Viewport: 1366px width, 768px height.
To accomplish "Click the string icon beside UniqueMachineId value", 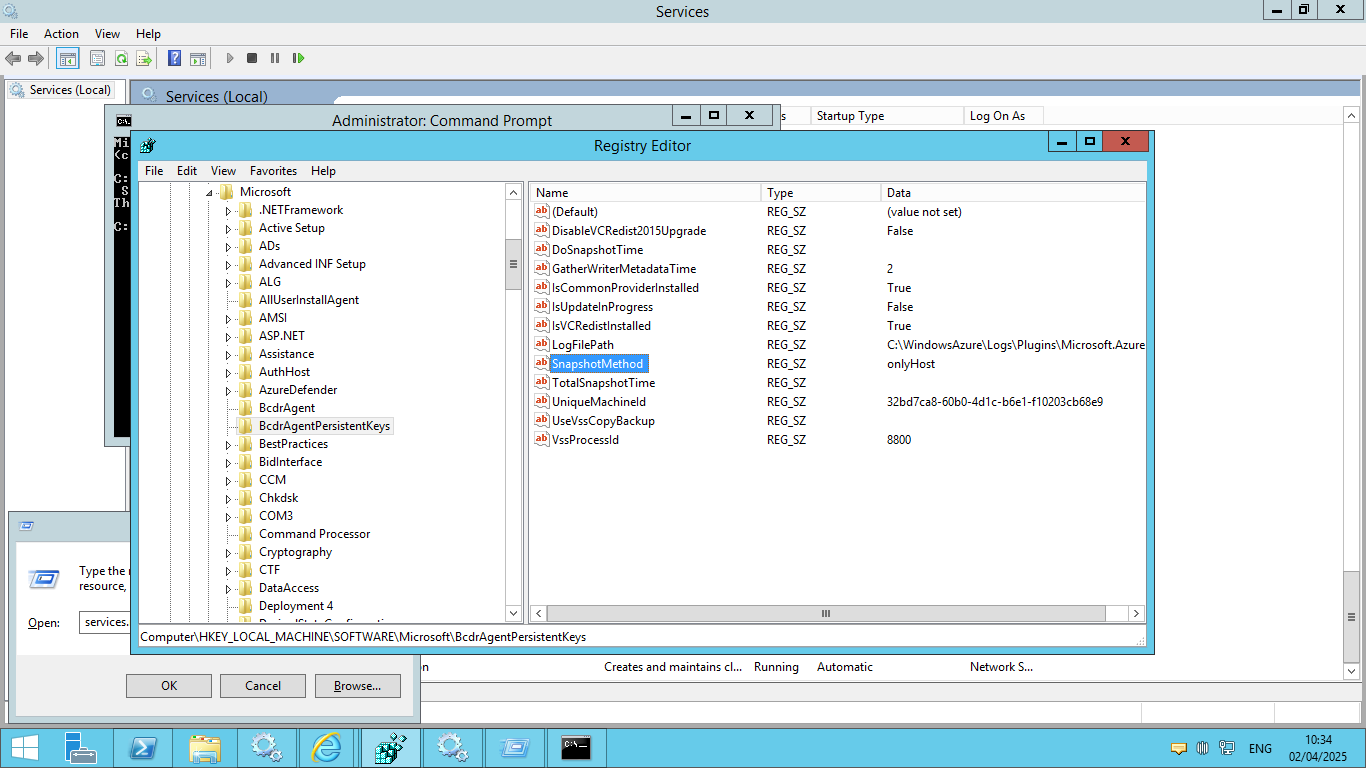I will click(542, 401).
